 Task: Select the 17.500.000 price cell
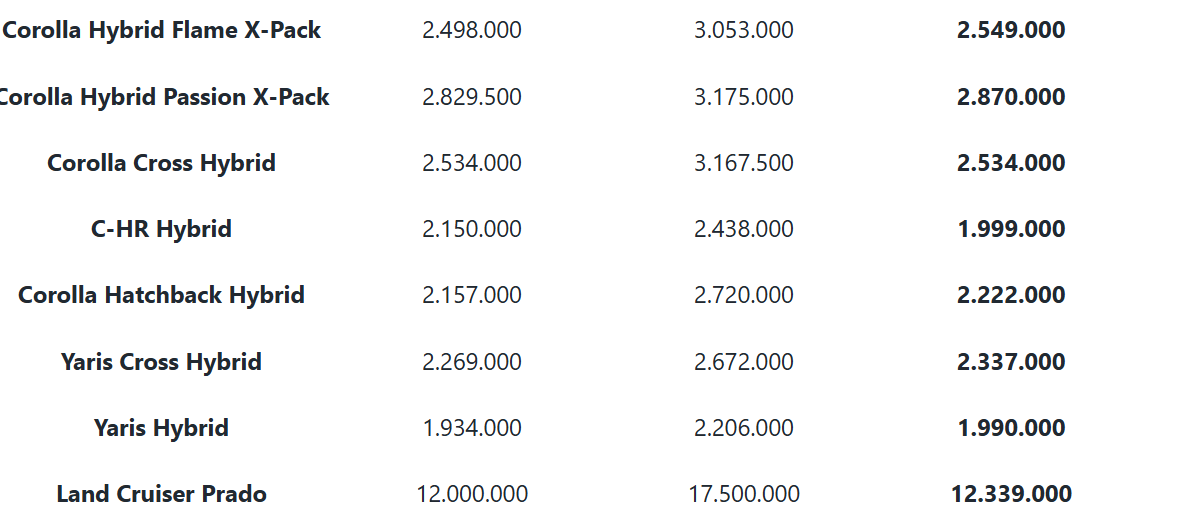744,494
